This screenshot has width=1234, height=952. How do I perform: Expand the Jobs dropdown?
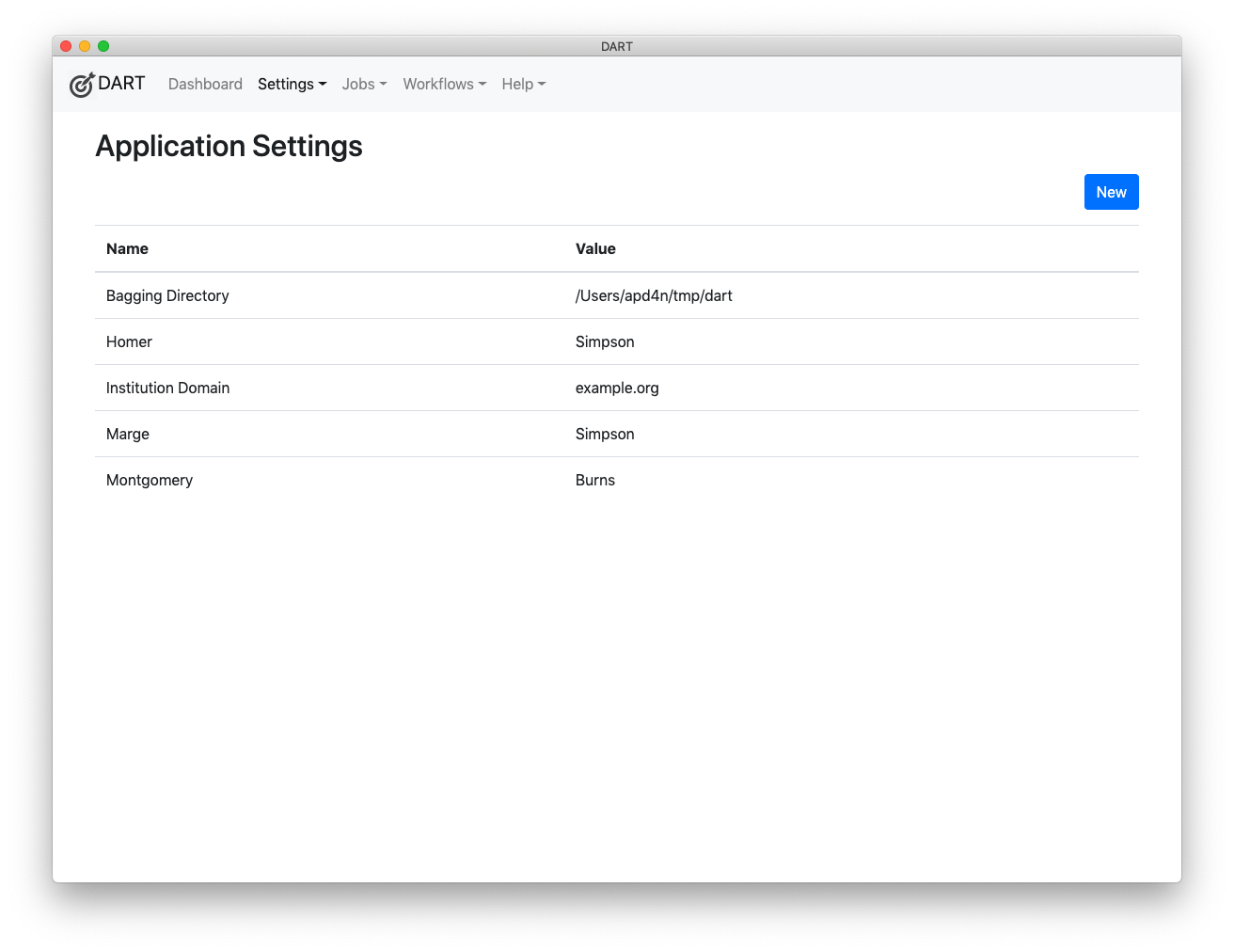tap(364, 84)
